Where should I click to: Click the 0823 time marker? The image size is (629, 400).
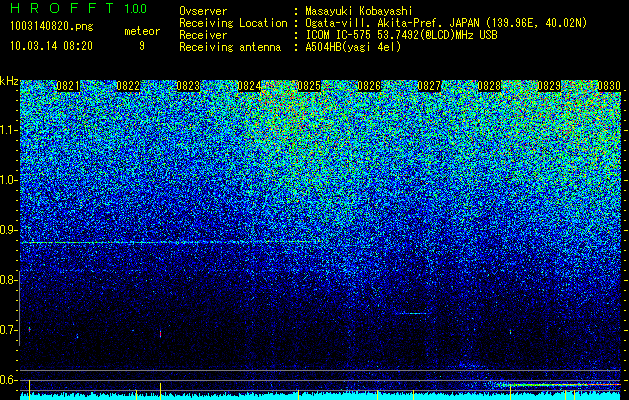click(188, 86)
